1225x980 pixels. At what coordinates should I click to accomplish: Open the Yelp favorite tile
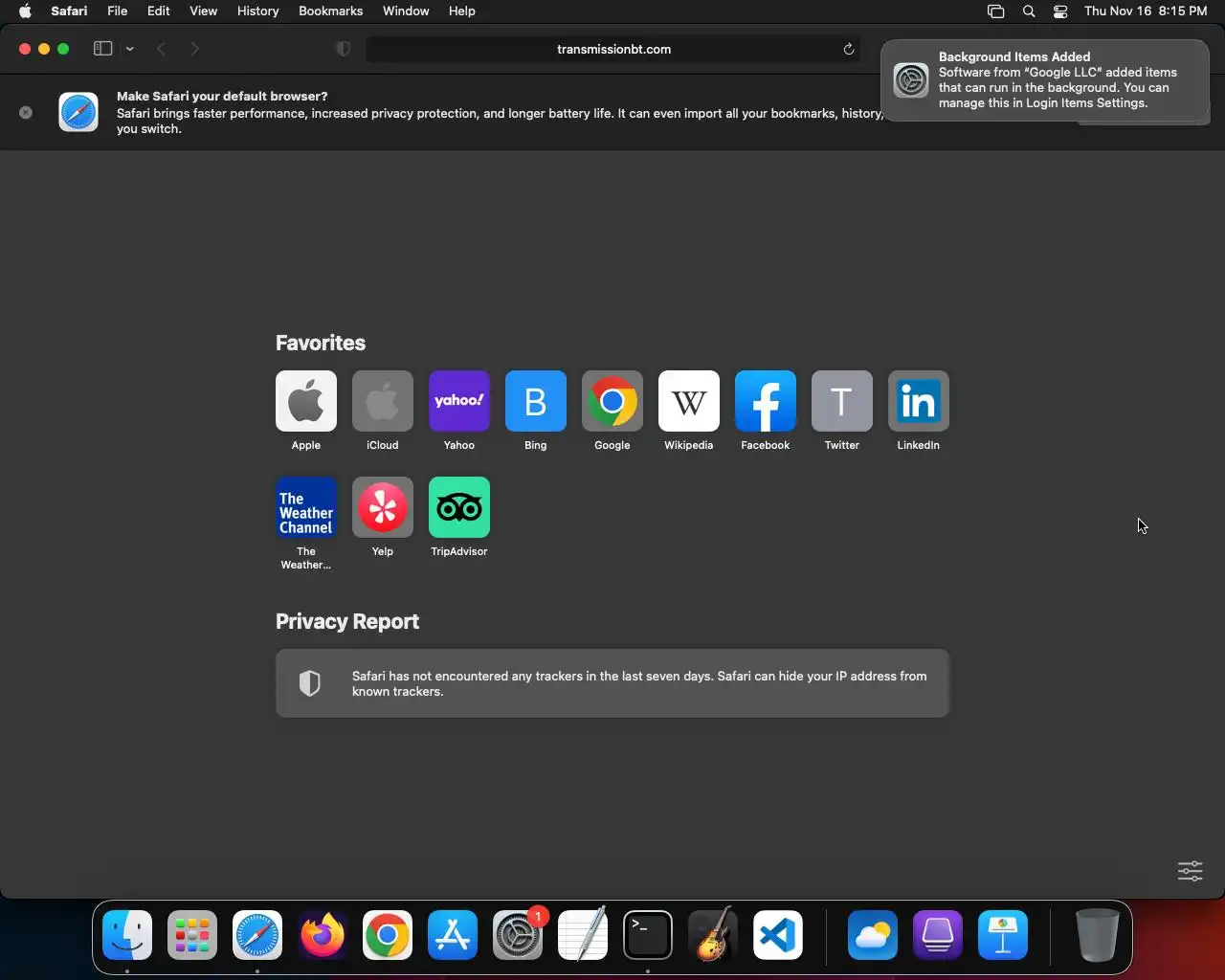383,507
